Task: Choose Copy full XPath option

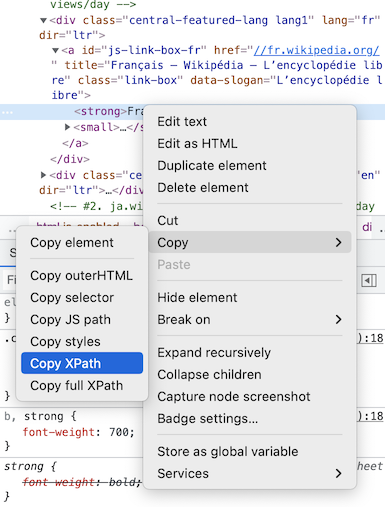Action: (x=82, y=385)
